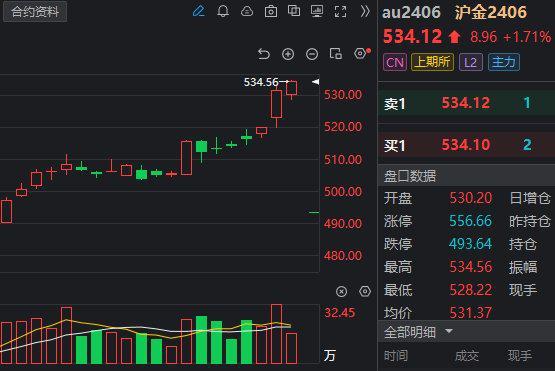
Task: Open the multi-window overlay icon
Action: coord(294,11)
